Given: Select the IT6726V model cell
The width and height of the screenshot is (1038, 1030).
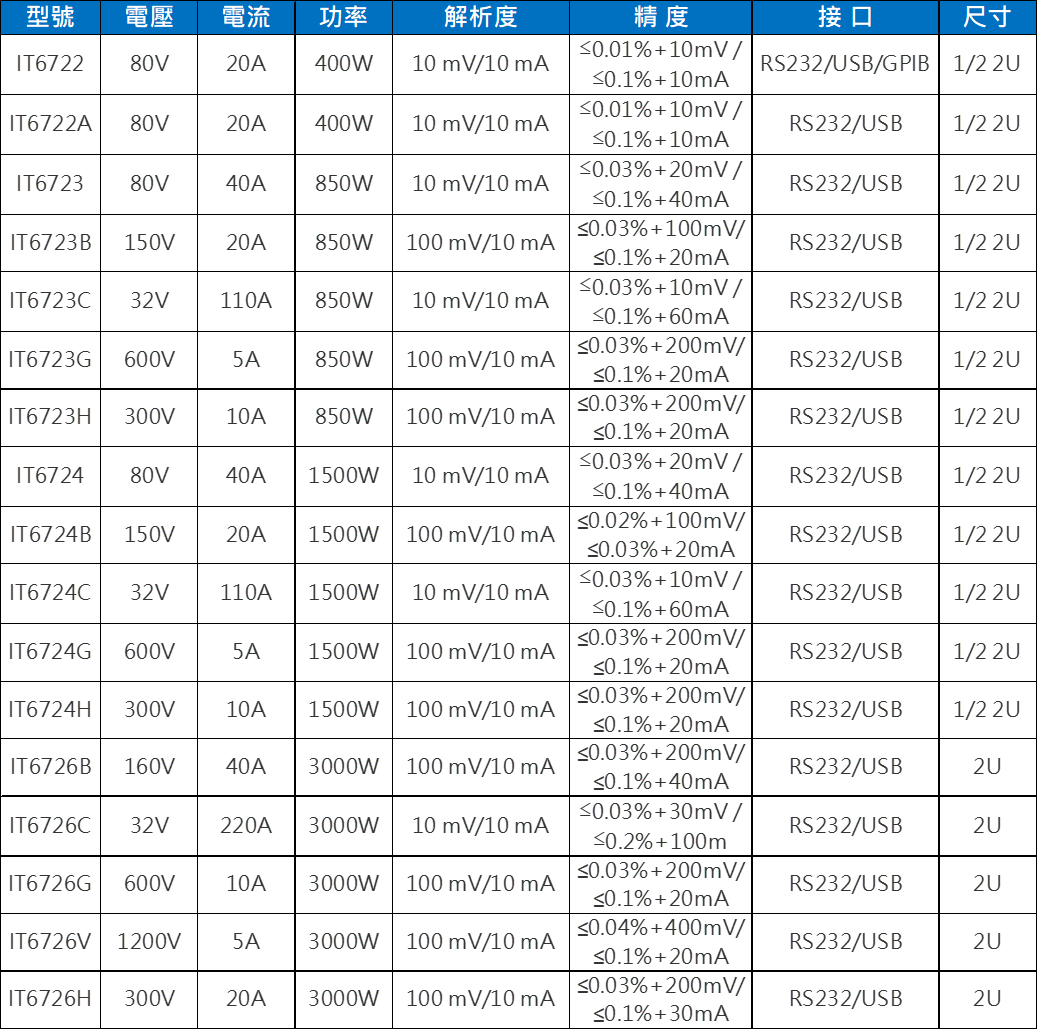Looking at the screenshot, I should point(50,941).
